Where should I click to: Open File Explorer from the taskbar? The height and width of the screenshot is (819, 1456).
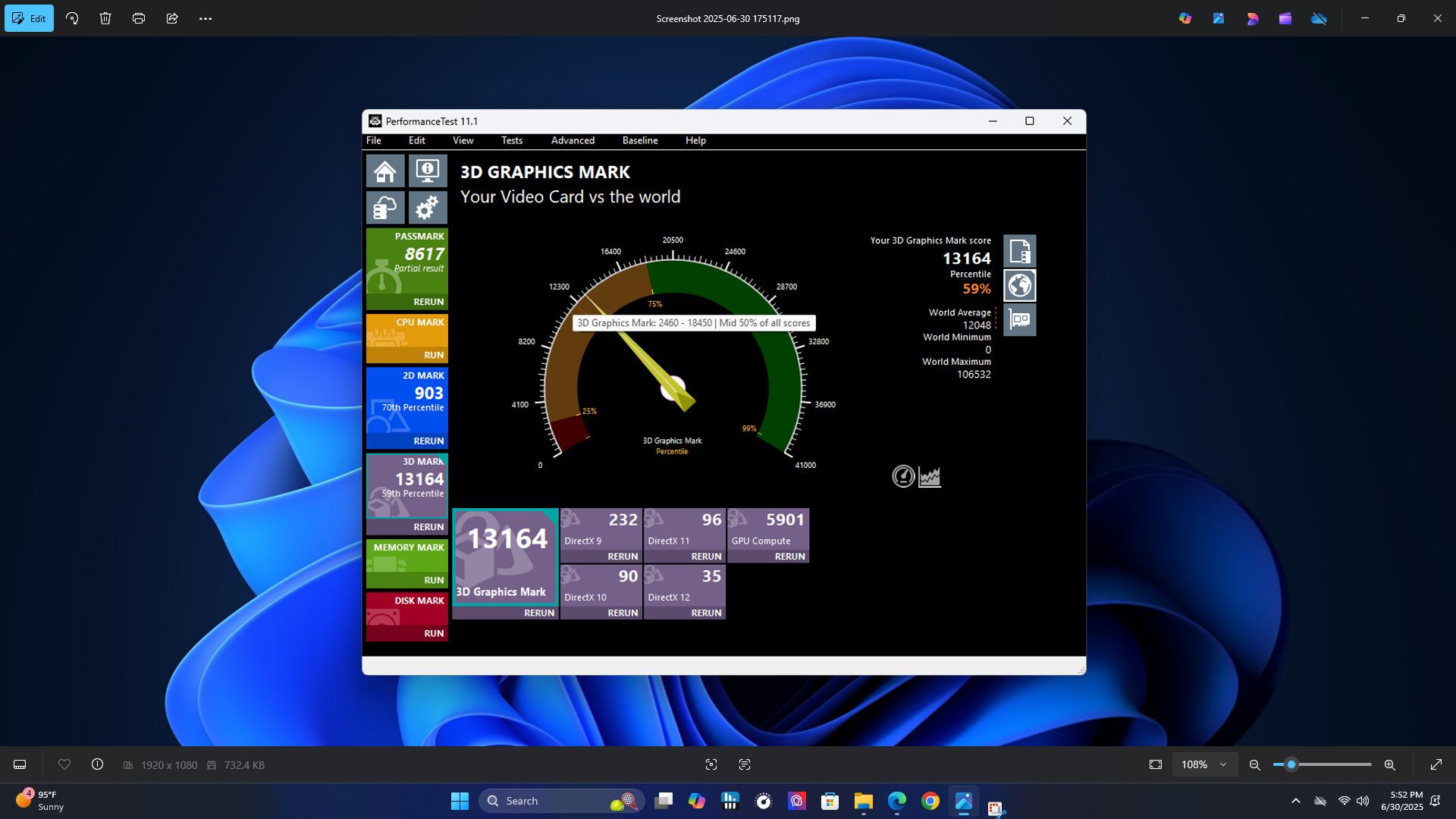(864, 801)
